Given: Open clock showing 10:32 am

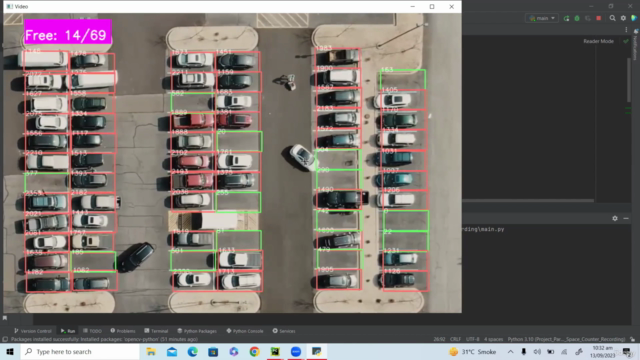Looking at the screenshot, I should tap(602, 351).
